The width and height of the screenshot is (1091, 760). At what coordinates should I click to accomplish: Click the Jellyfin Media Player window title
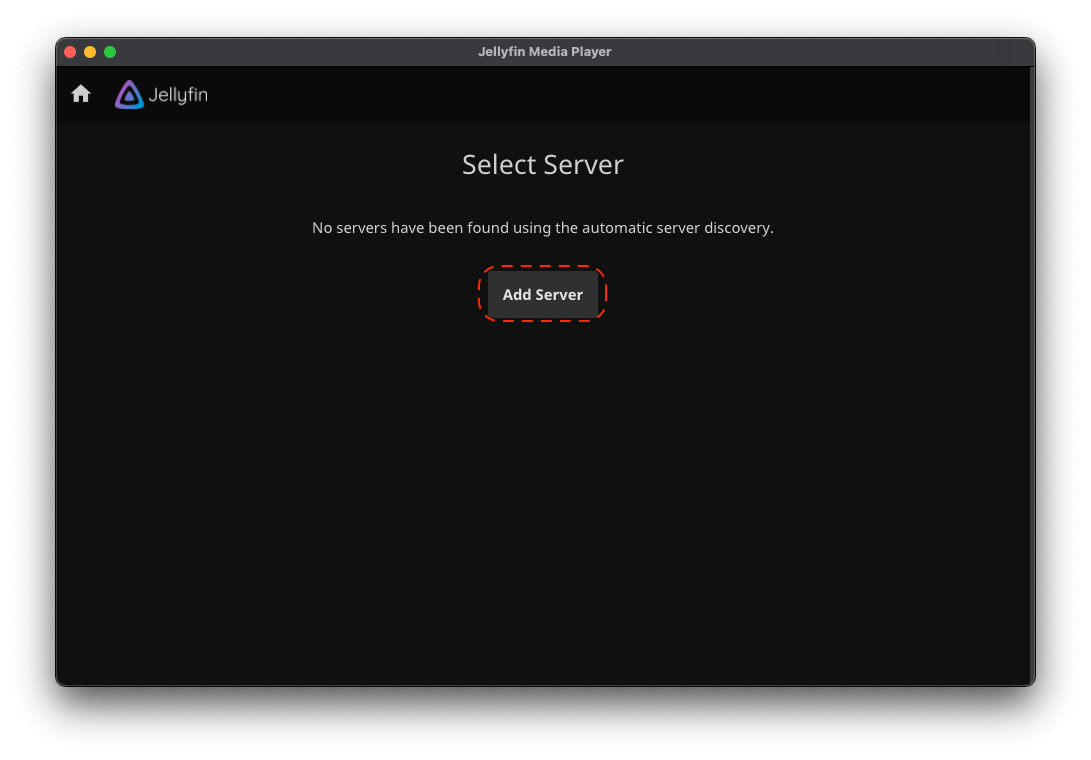pyautogui.click(x=544, y=52)
